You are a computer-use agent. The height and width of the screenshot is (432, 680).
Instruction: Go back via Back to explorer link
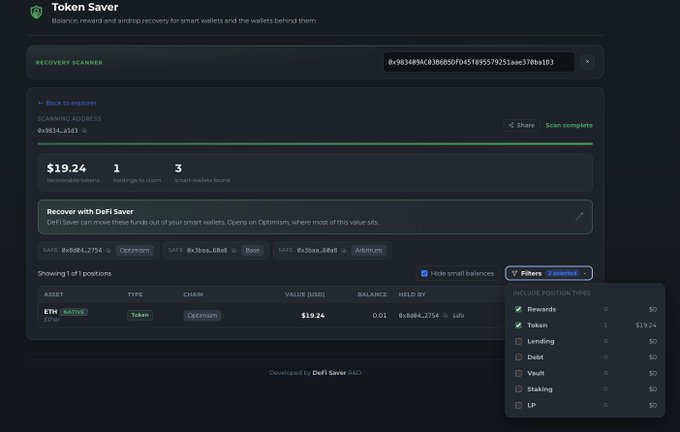point(67,103)
